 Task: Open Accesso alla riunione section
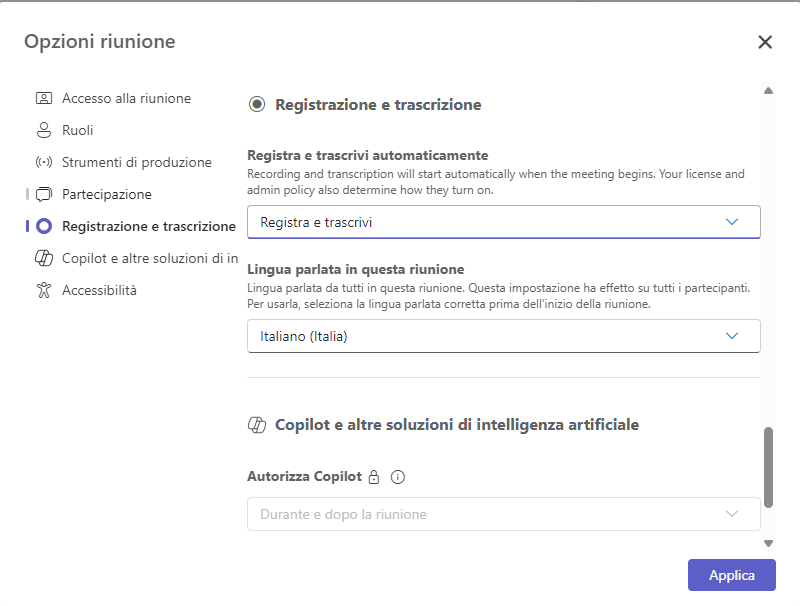point(127,98)
